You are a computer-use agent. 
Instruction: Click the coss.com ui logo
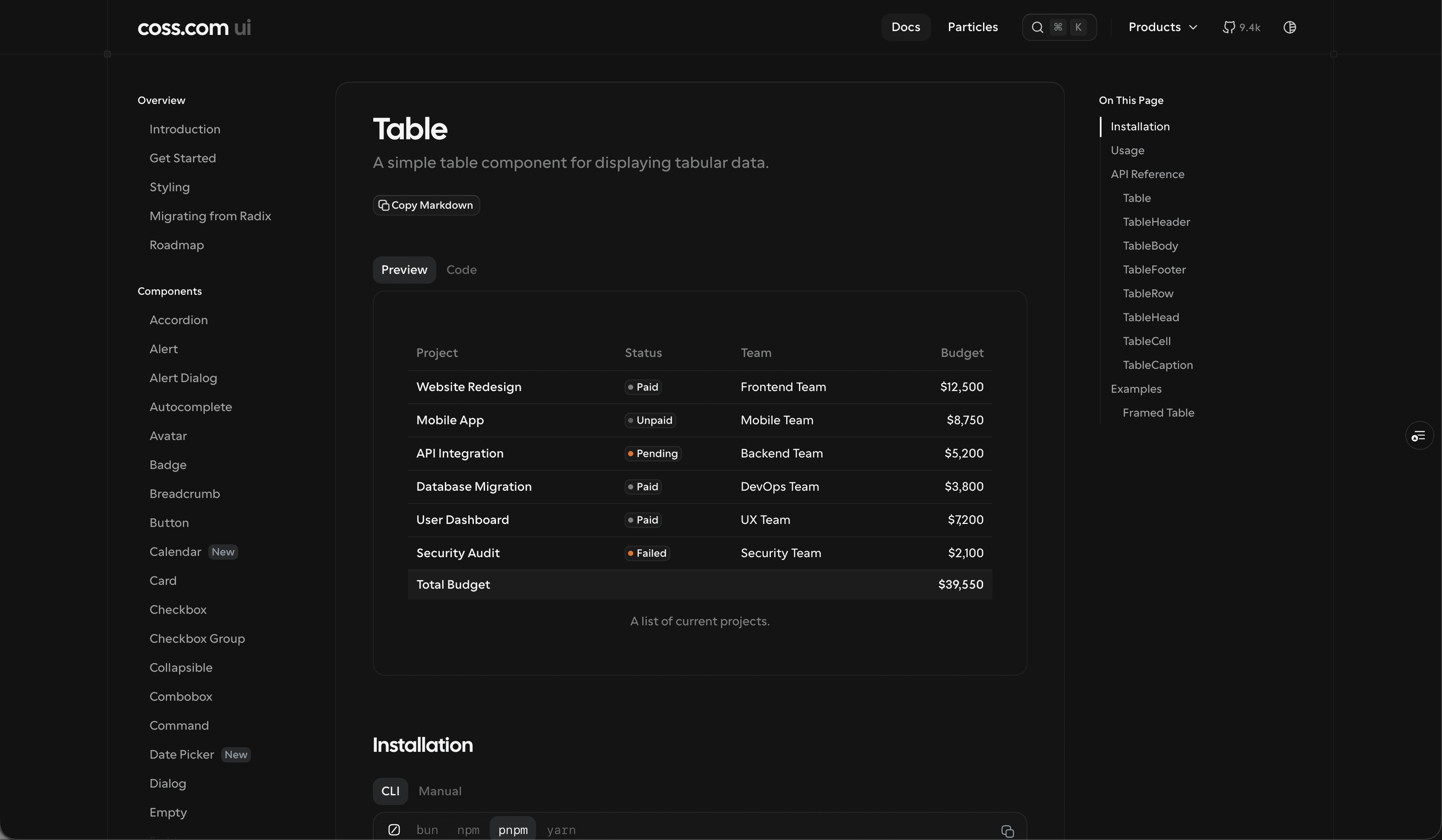tap(194, 27)
